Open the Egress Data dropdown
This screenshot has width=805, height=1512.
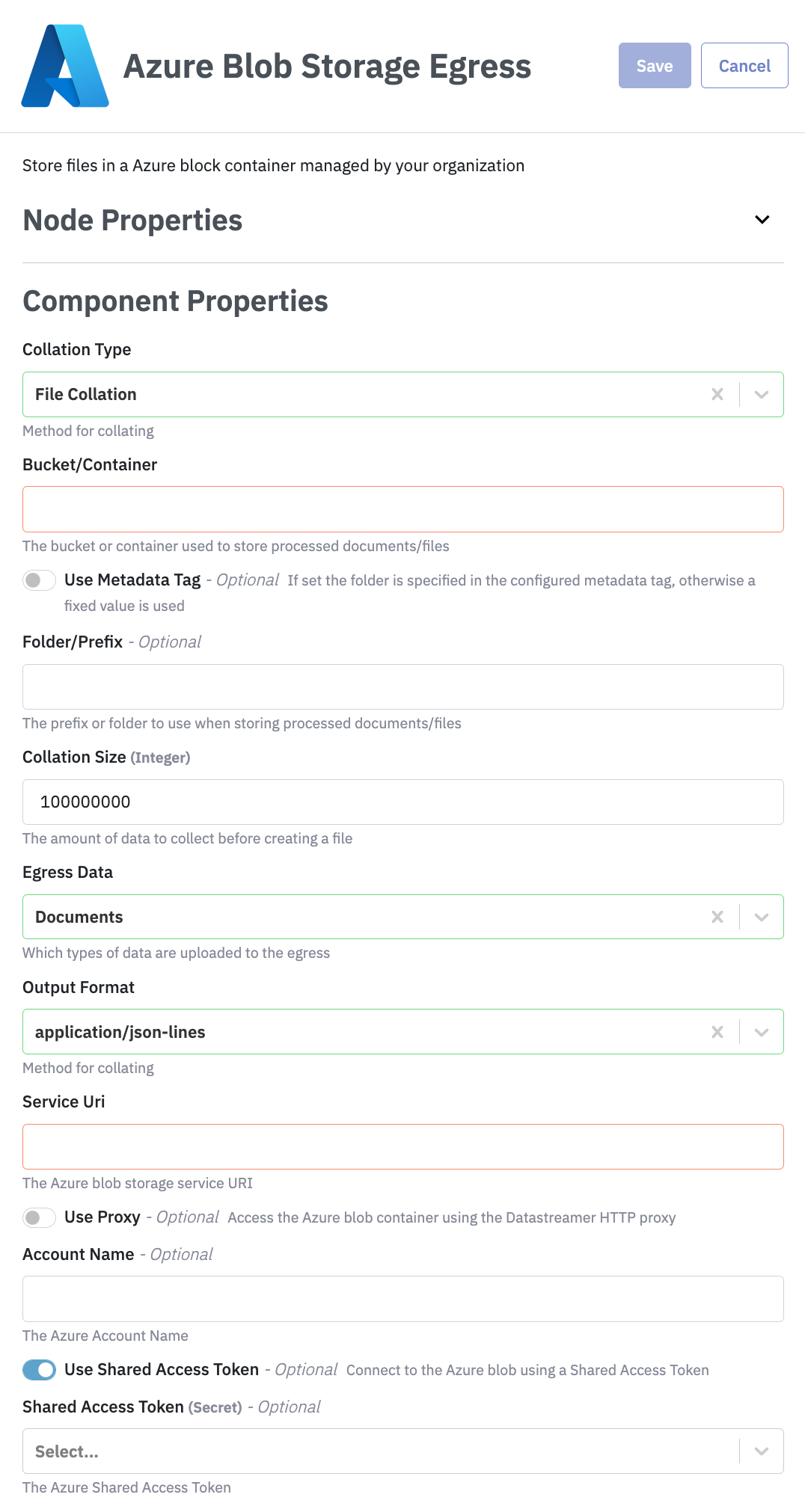pyautogui.click(x=762, y=917)
